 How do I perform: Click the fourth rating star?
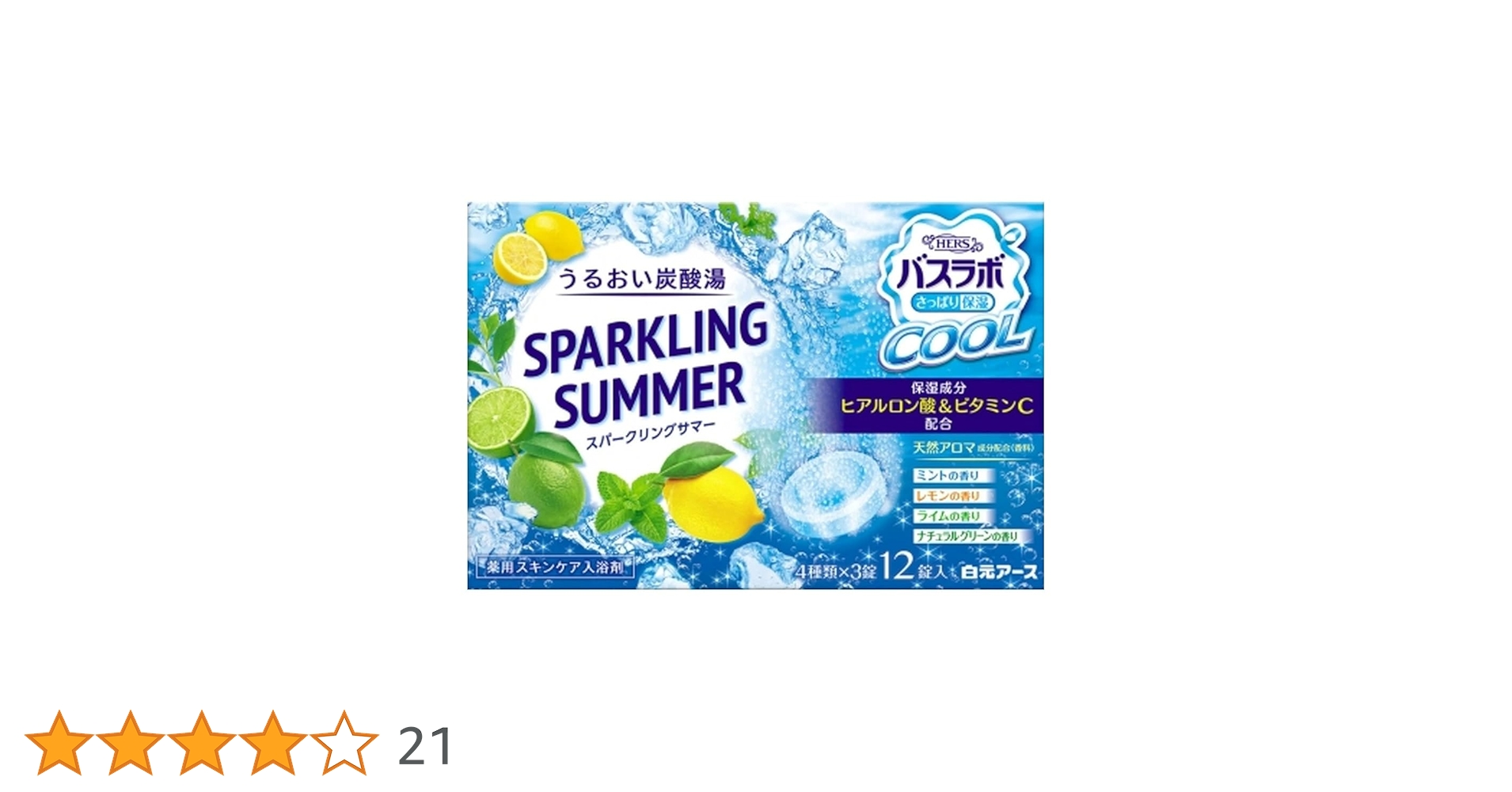click(272, 743)
